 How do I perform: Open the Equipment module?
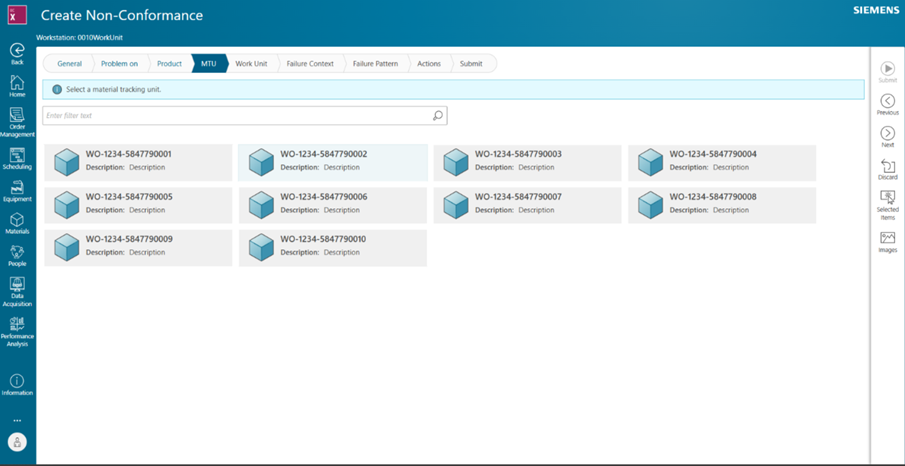click(x=17, y=190)
